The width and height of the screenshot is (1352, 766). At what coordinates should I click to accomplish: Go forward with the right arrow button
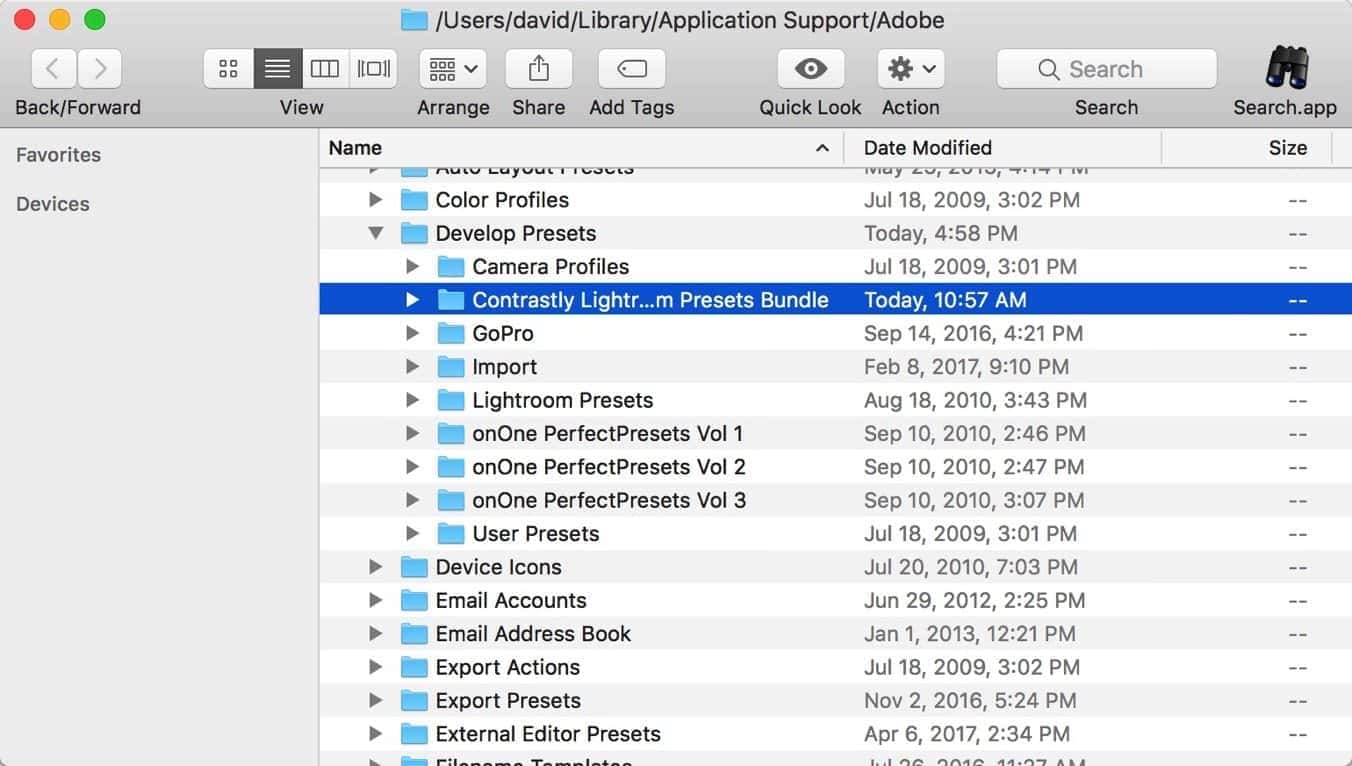pos(99,69)
